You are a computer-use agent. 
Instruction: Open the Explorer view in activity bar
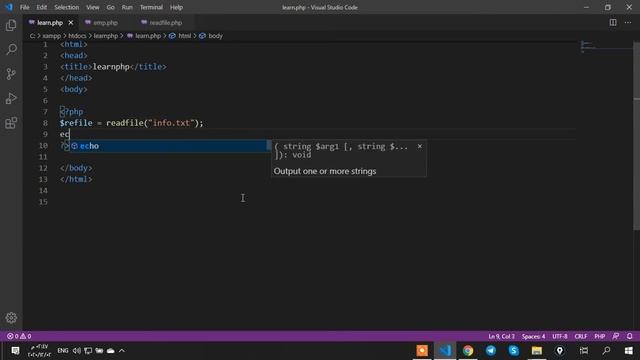[x=11, y=25]
